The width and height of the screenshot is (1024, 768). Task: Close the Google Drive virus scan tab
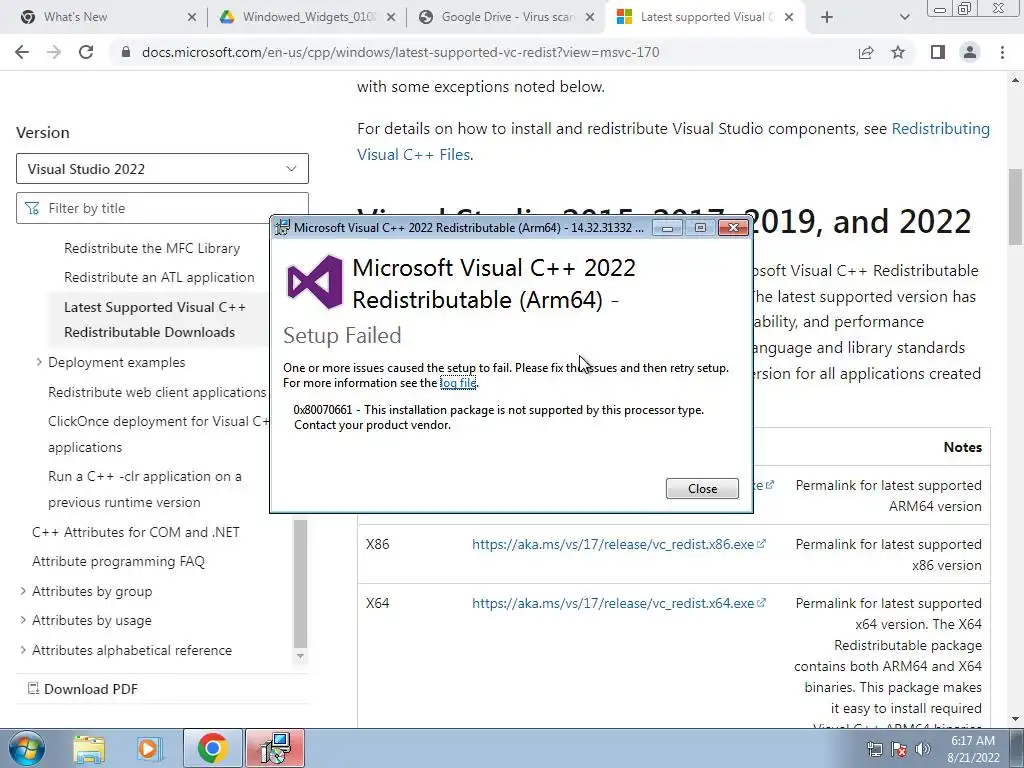[x=590, y=17]
